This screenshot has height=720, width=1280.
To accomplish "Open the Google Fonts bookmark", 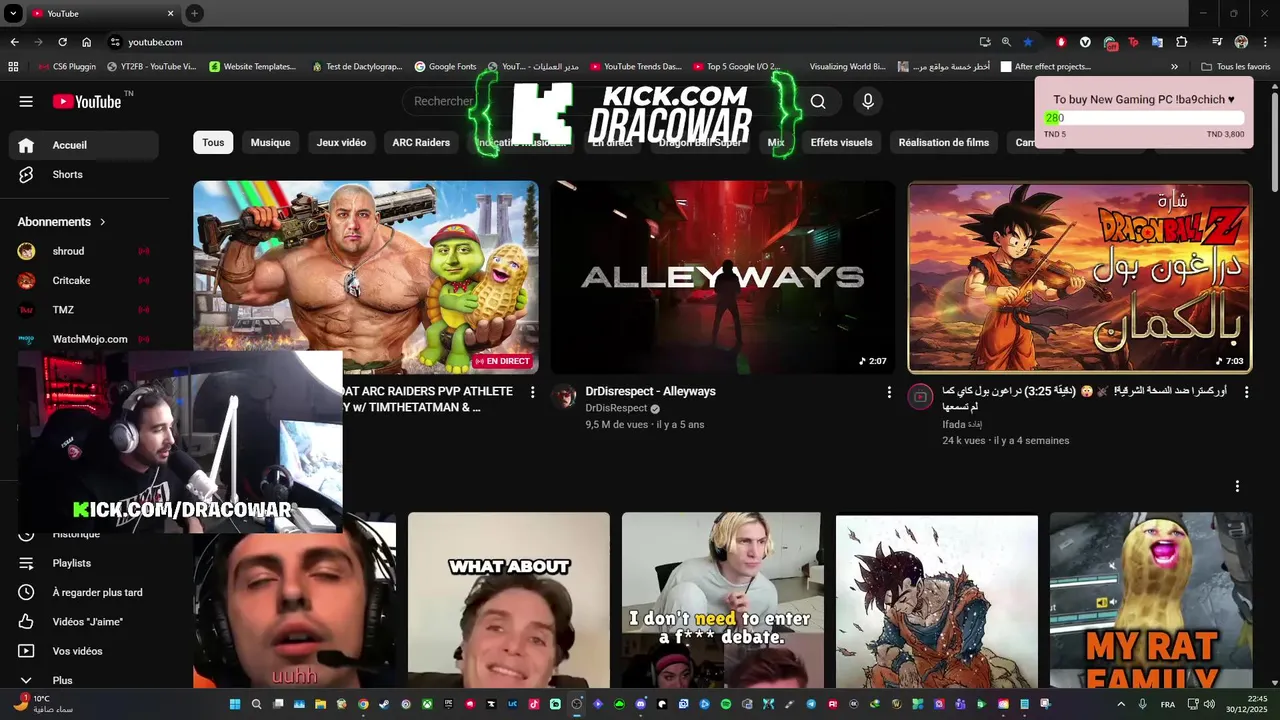I will pos(445,67).
